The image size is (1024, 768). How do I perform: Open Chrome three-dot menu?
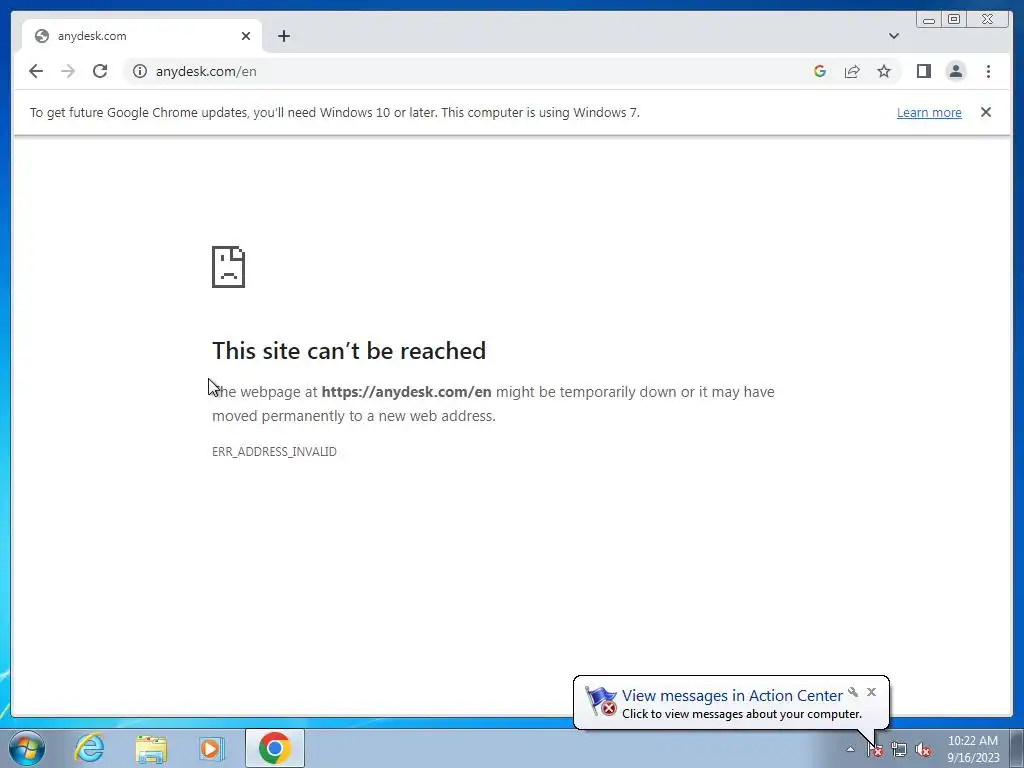(x=988, y=71)
